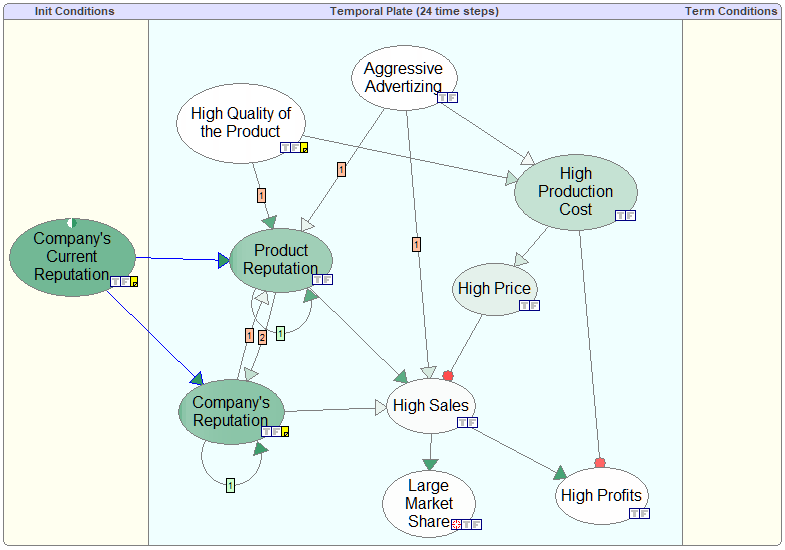Click the TF icon on Product Reputation

pyautogui.click(x=322, y=280)
